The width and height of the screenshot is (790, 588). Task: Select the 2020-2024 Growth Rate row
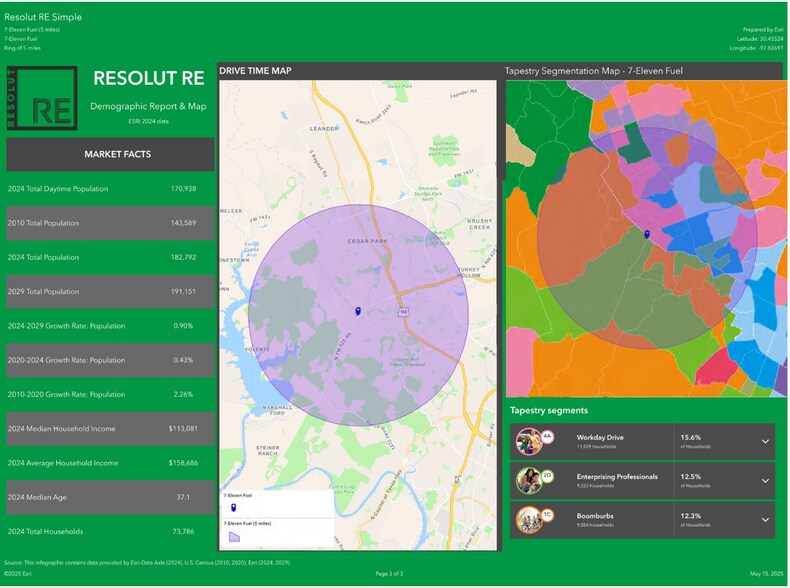coord(110,360)
